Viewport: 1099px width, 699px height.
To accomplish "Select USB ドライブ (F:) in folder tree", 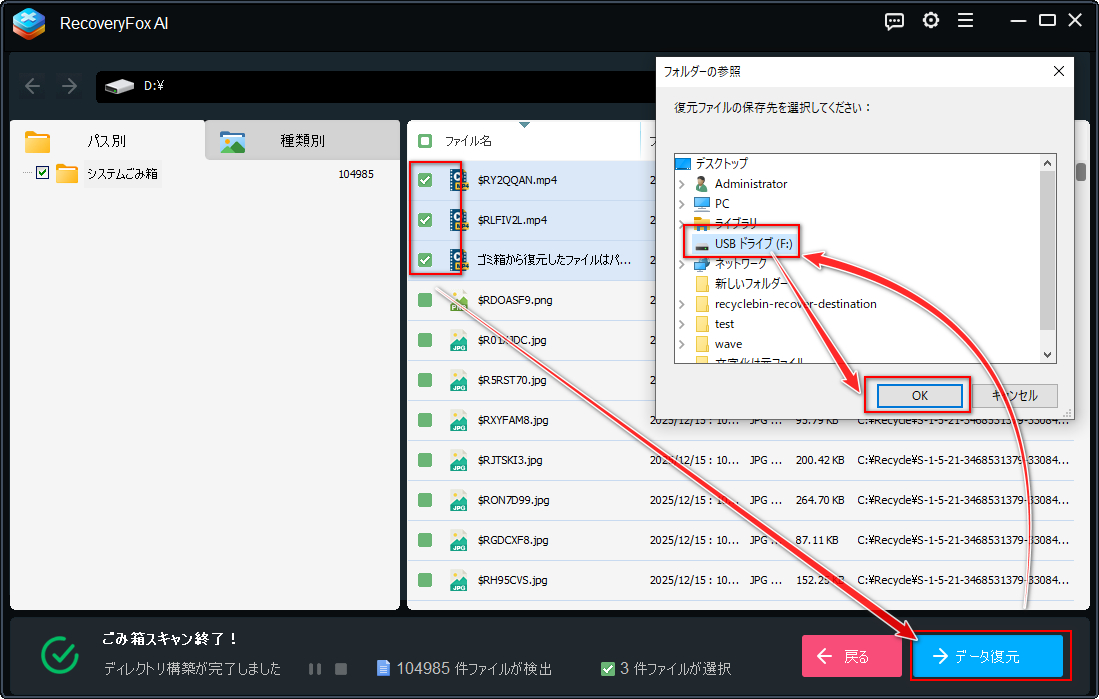I will [753, 244].
